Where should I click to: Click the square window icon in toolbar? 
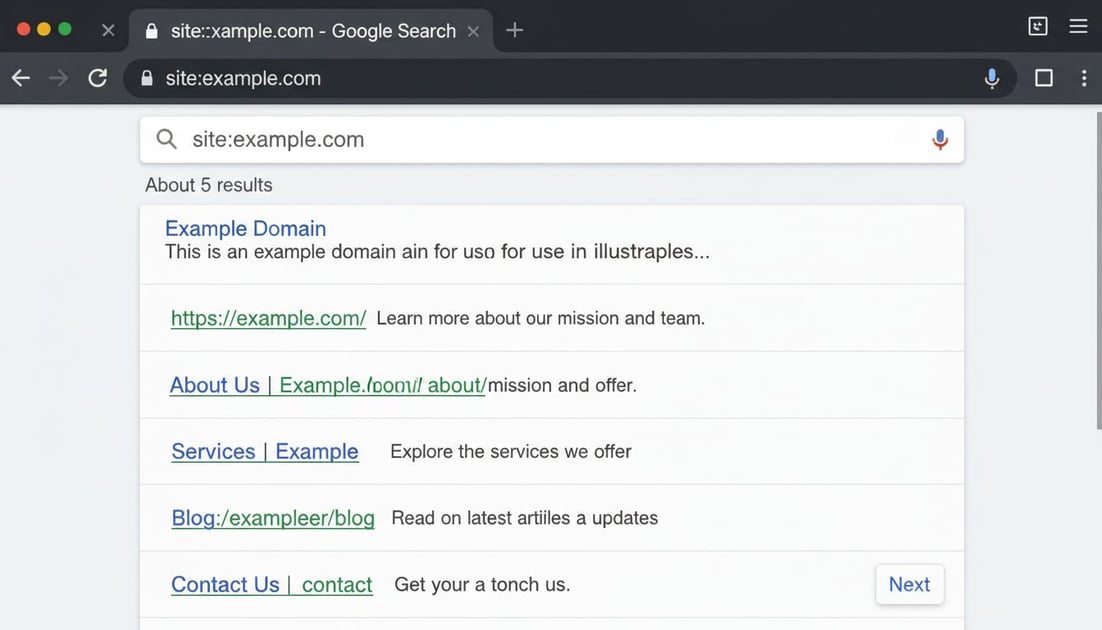click(x=1043, y=78)
